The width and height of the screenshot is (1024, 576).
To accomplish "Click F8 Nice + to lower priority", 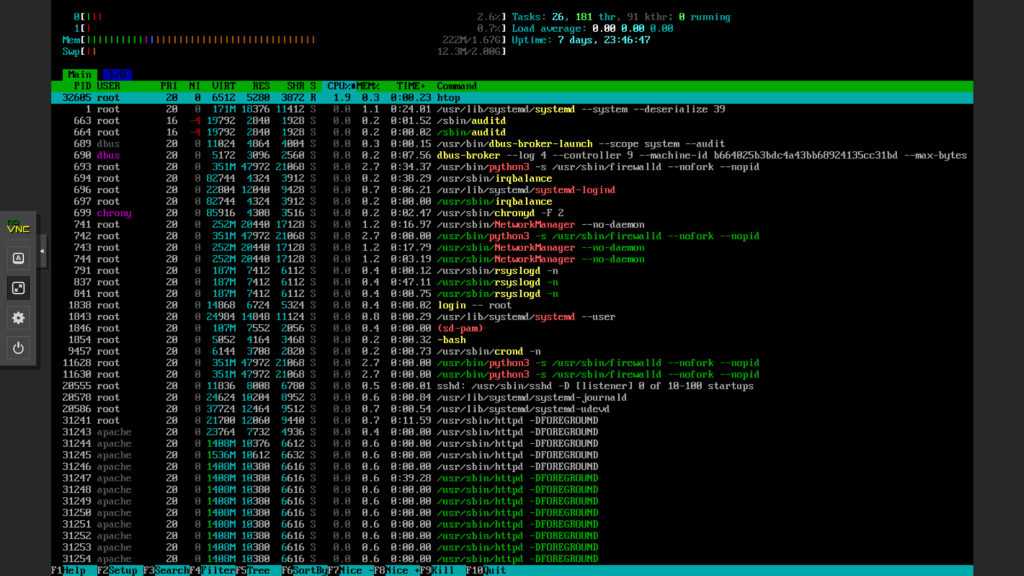I will tap(396, 571).
